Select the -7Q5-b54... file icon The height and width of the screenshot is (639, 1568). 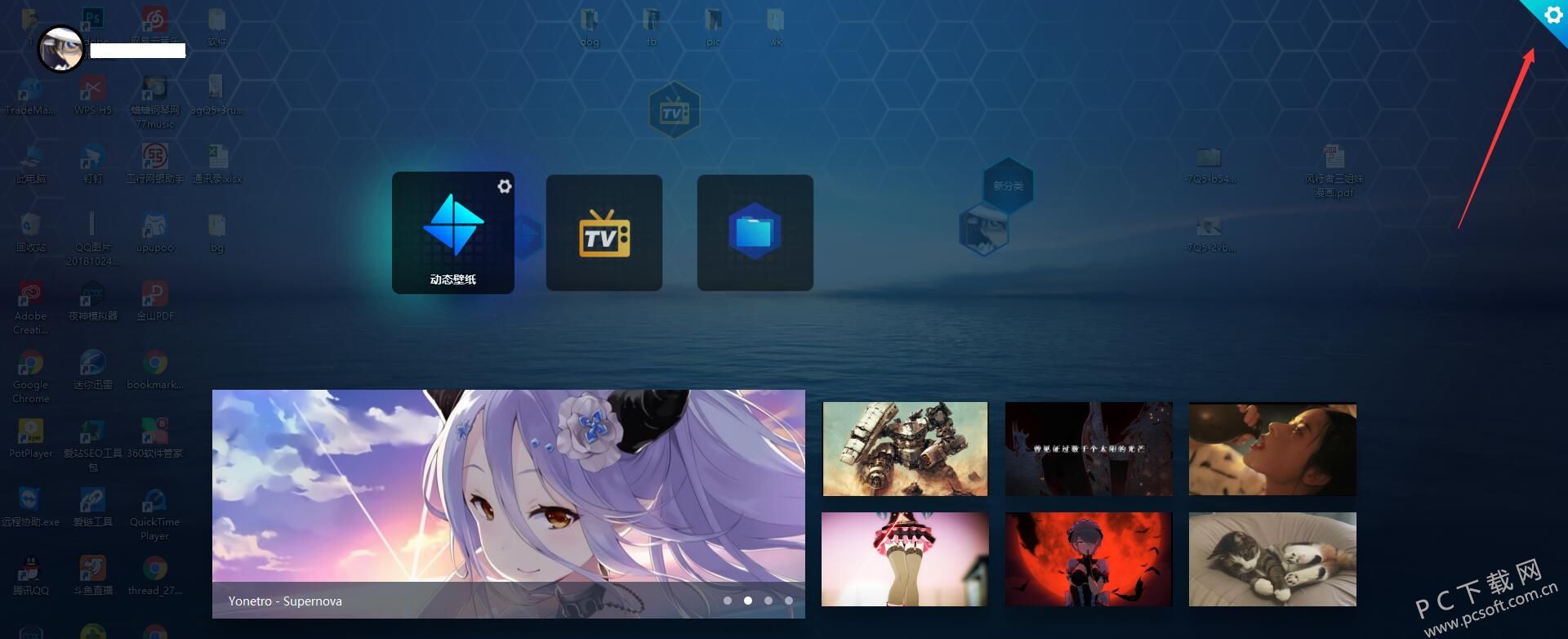[1209, 163]
